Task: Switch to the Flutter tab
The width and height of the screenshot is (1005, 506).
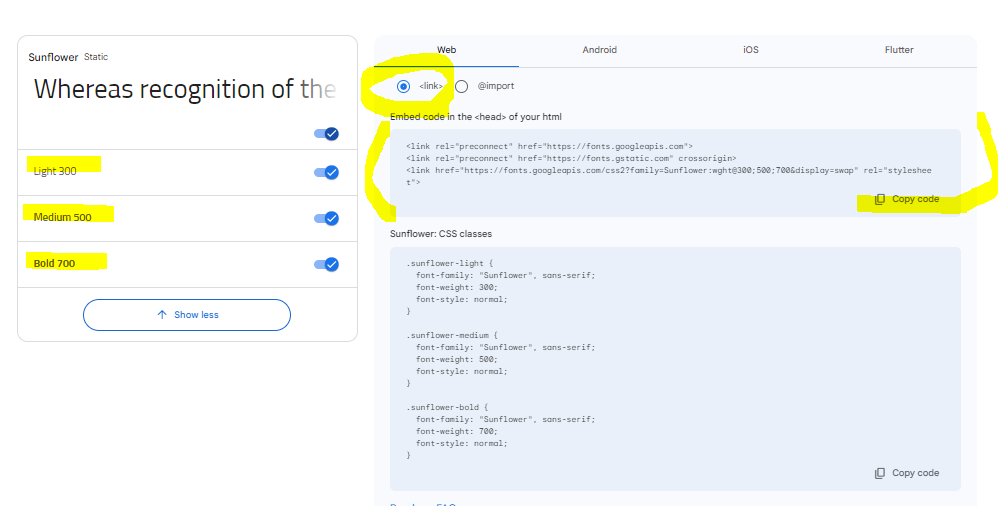Action: [x=899, y=50]
